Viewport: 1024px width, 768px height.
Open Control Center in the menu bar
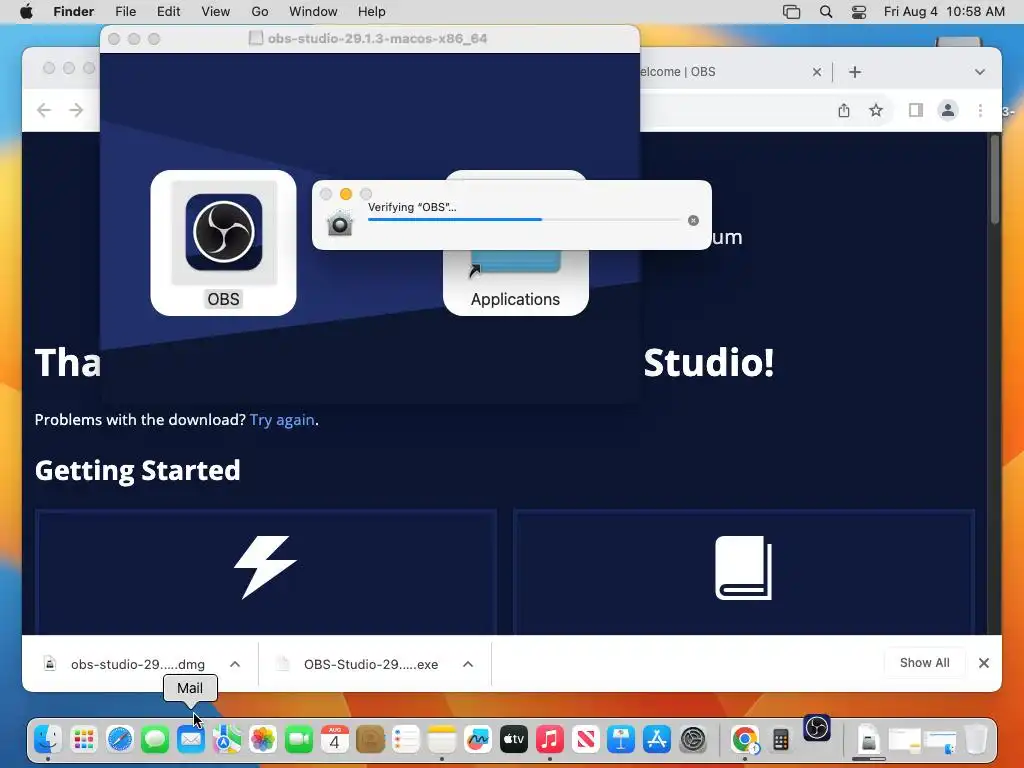pos(859,12)
